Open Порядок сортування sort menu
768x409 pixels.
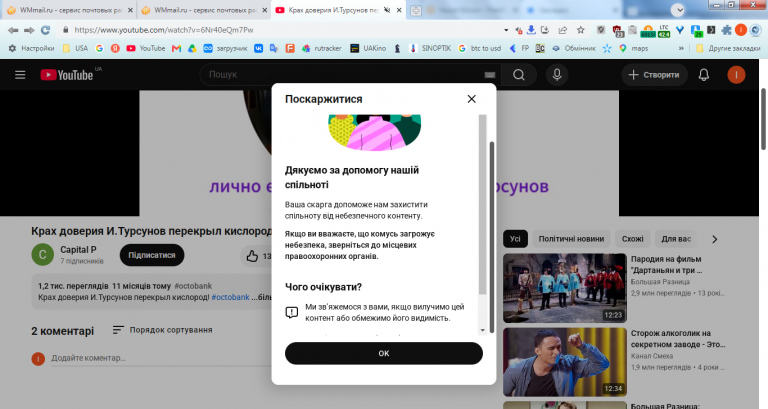point(163,330)
